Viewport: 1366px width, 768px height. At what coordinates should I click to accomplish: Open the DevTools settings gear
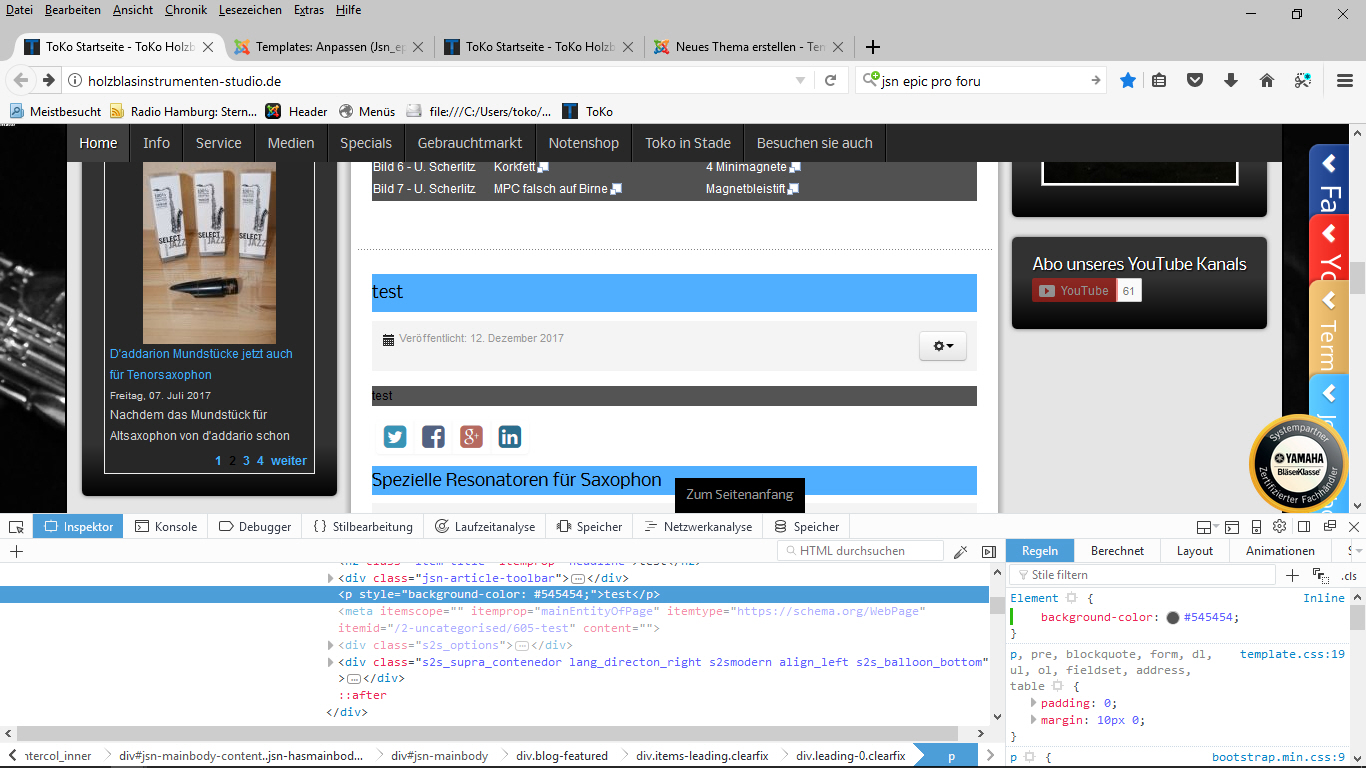point(1280,527)
